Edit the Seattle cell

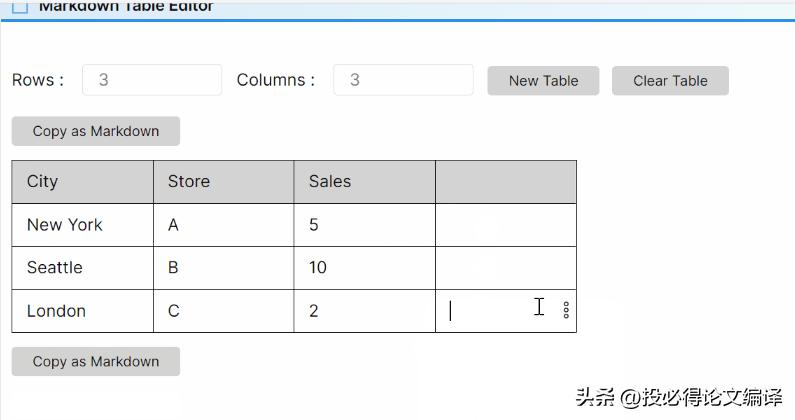coord(82,268)
